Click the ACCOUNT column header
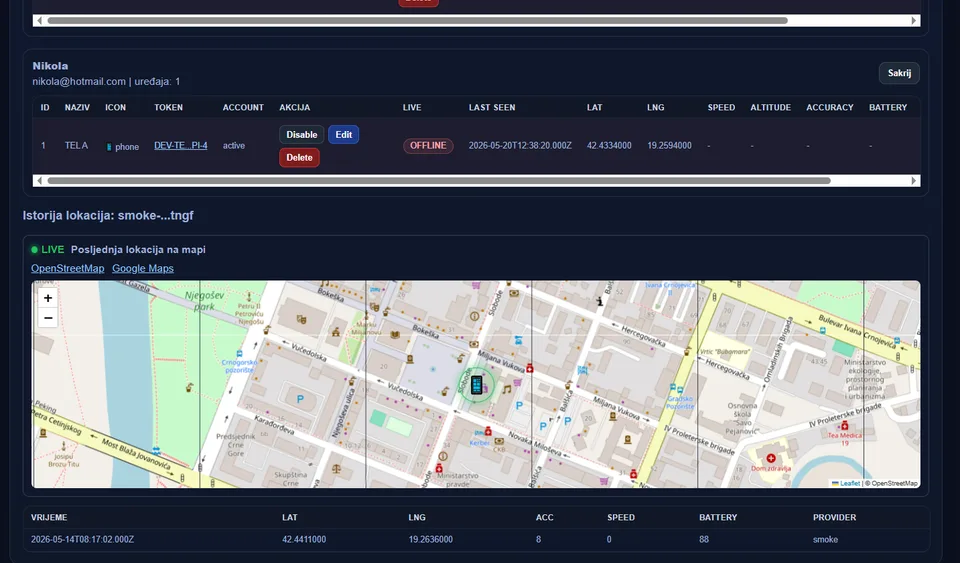The image size is (960, 563). (x=243, y=107)
